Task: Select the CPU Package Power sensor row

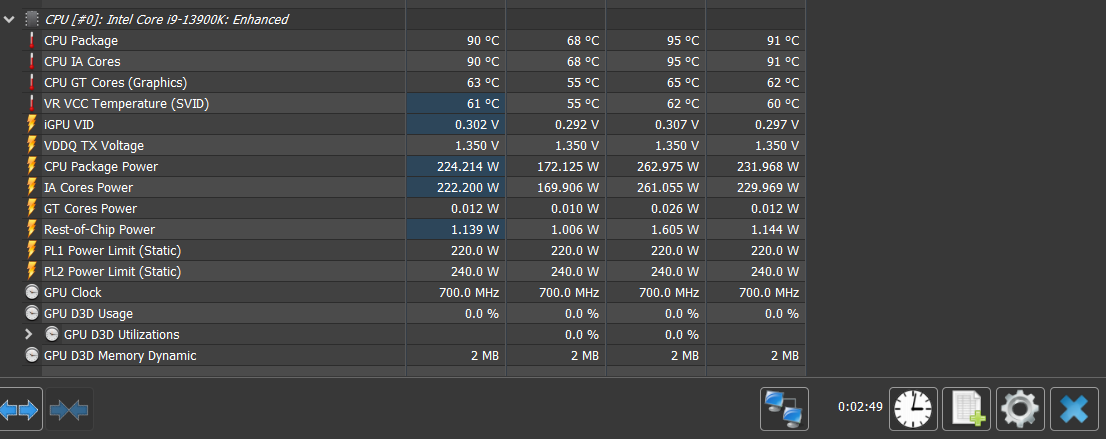Action: pos(101,167)
